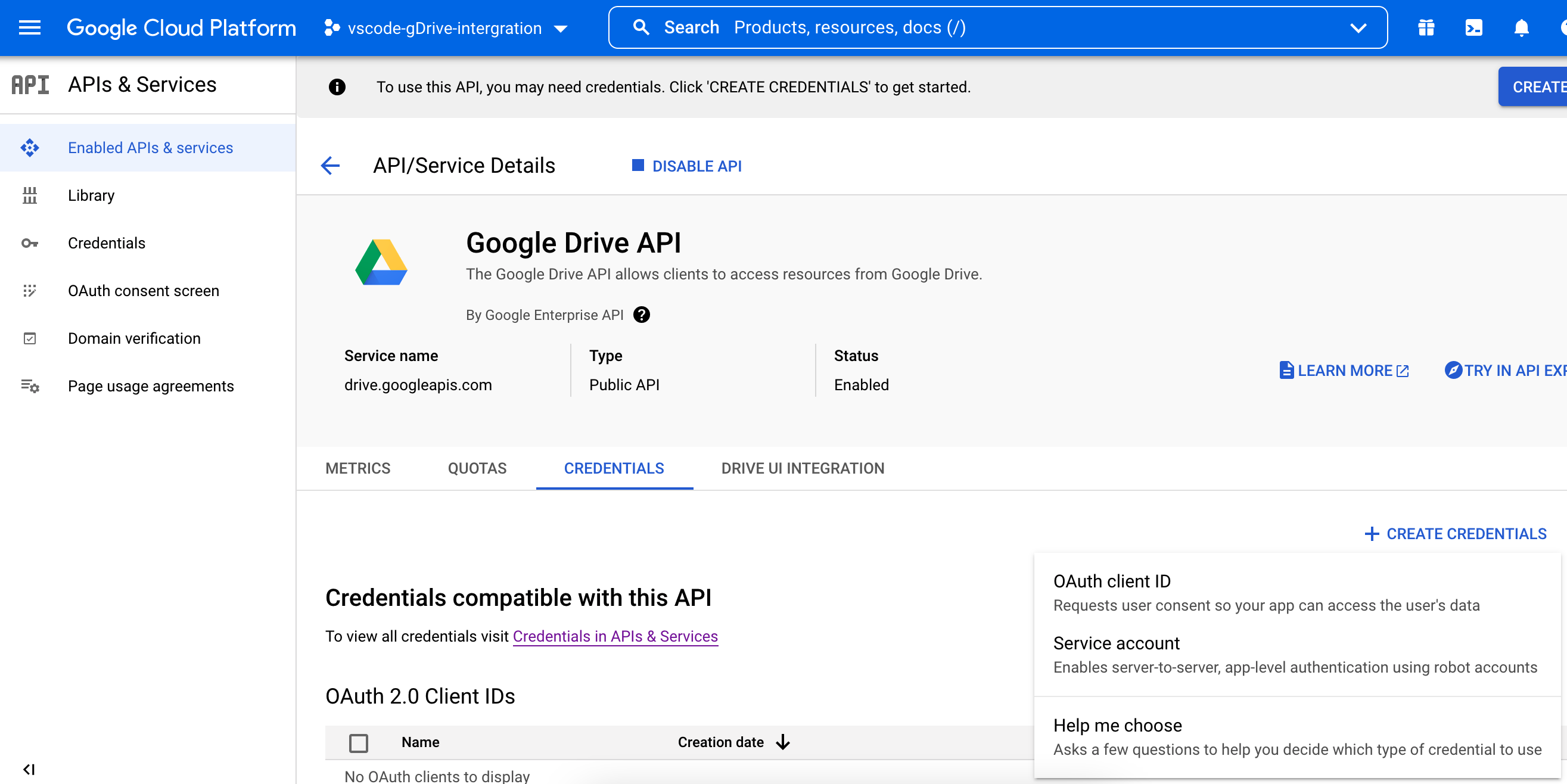Open OAuth consent screen in sidebar

143,291
